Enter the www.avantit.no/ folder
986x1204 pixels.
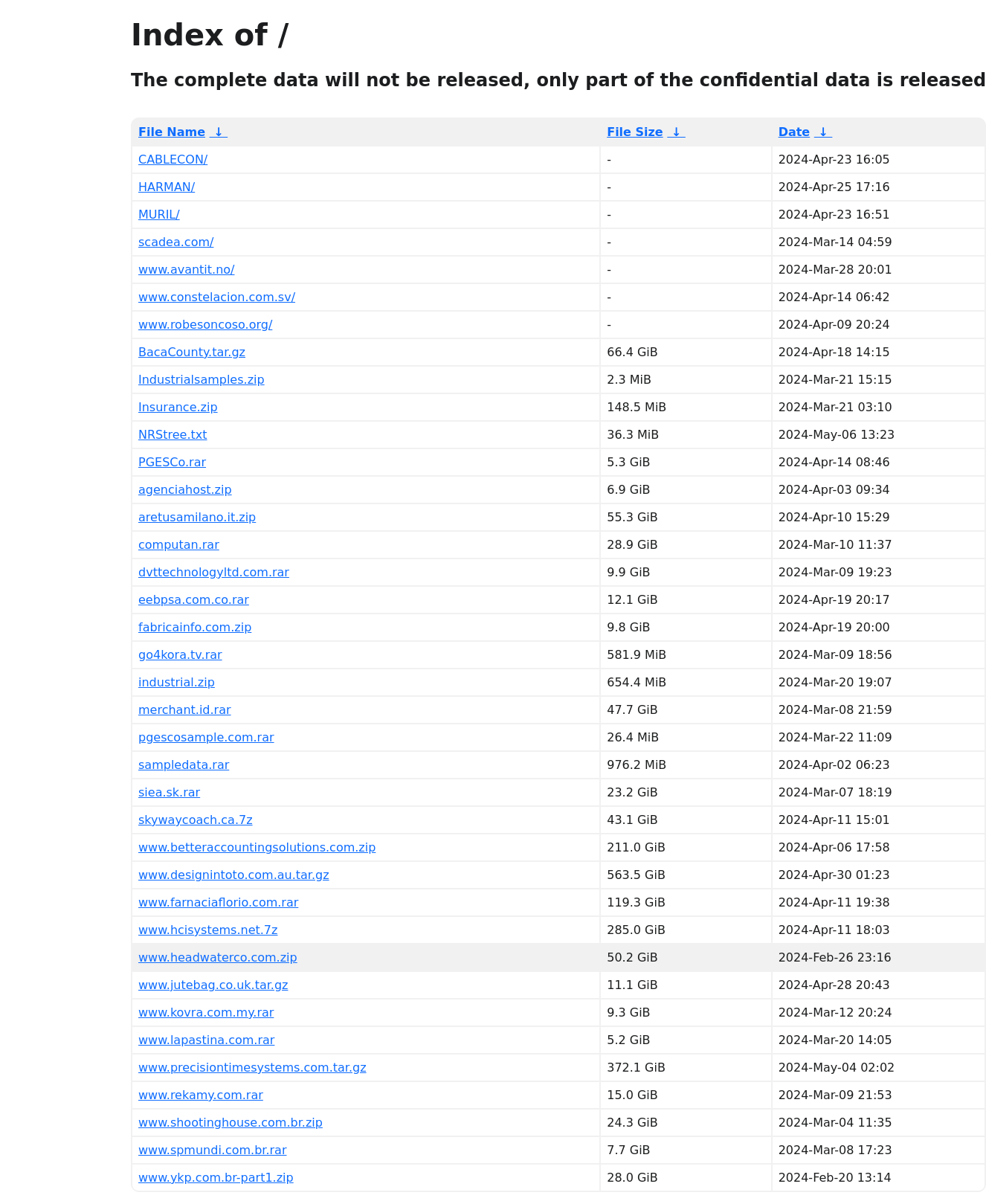(187, 270)
